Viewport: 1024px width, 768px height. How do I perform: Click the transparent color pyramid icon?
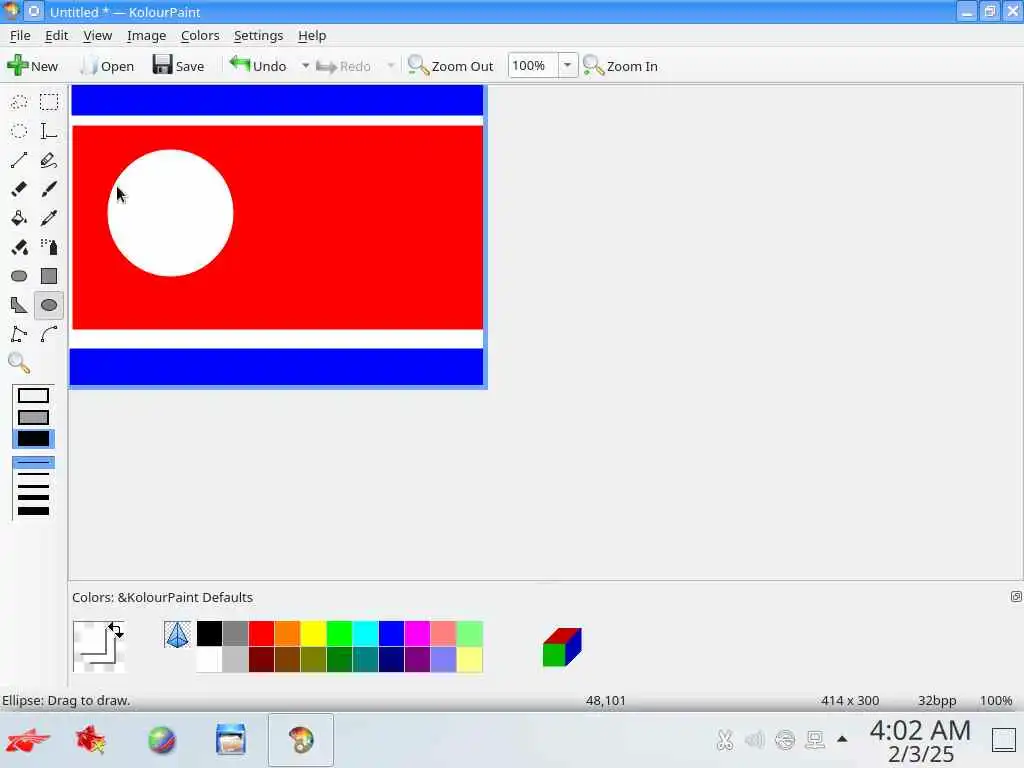point(177,635)
